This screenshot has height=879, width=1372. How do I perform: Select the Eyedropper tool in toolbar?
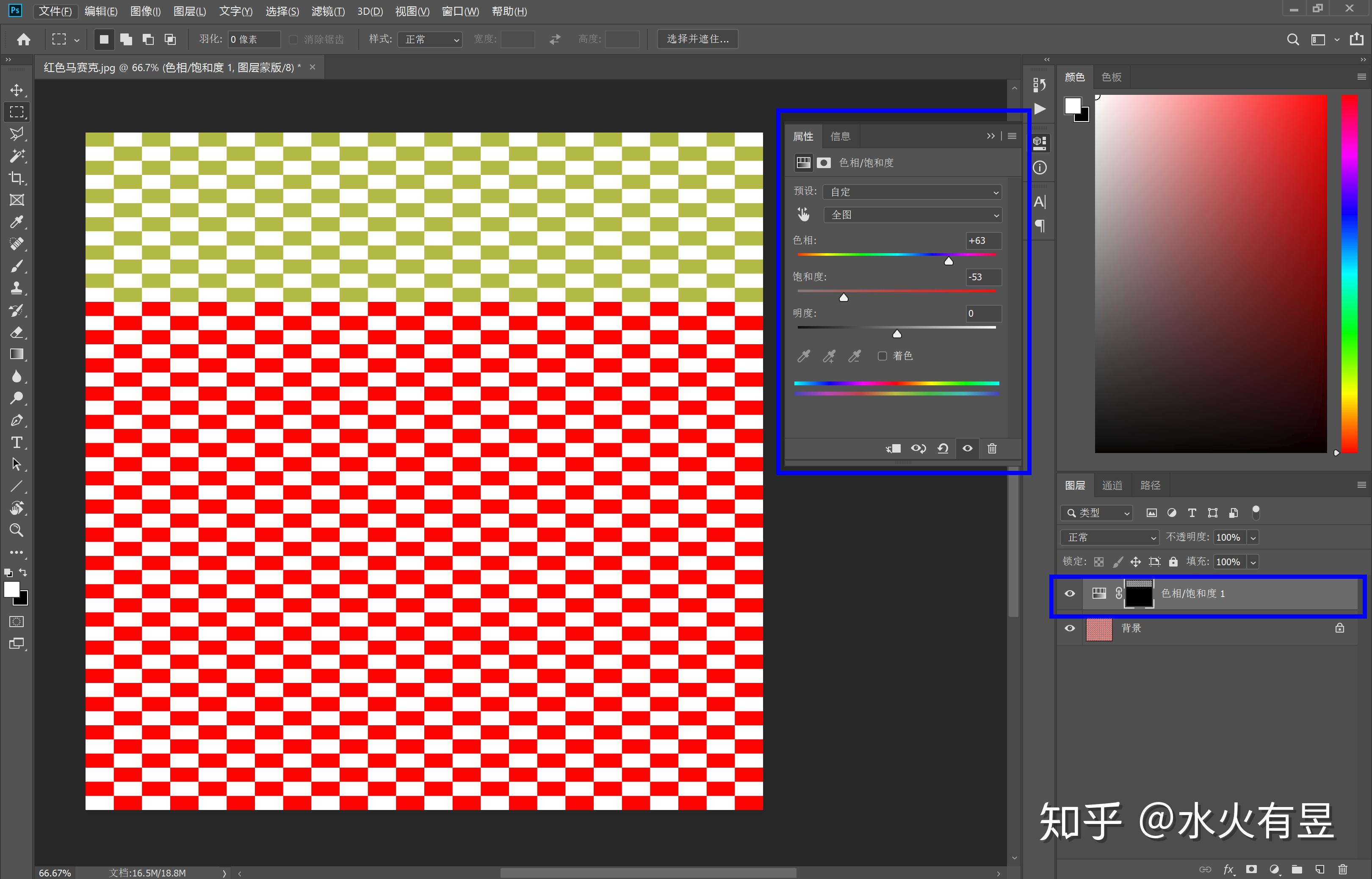[17, 222]
